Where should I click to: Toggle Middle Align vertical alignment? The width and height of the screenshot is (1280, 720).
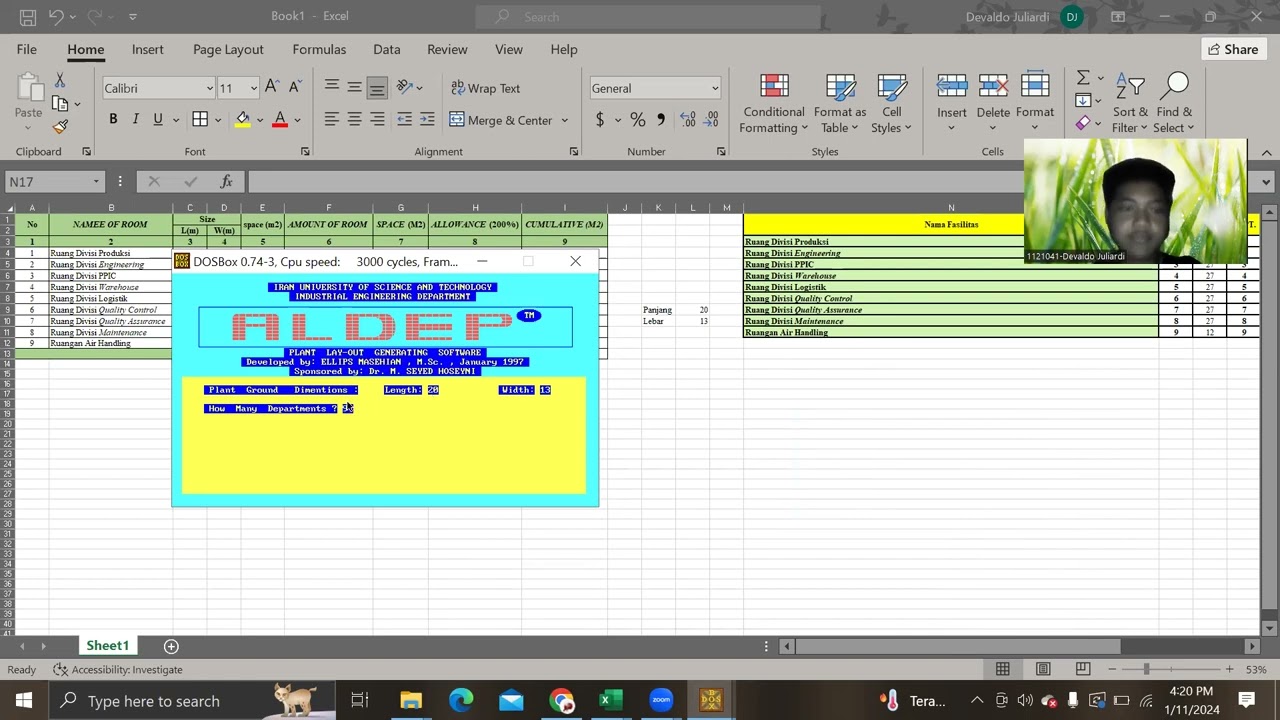354,88
